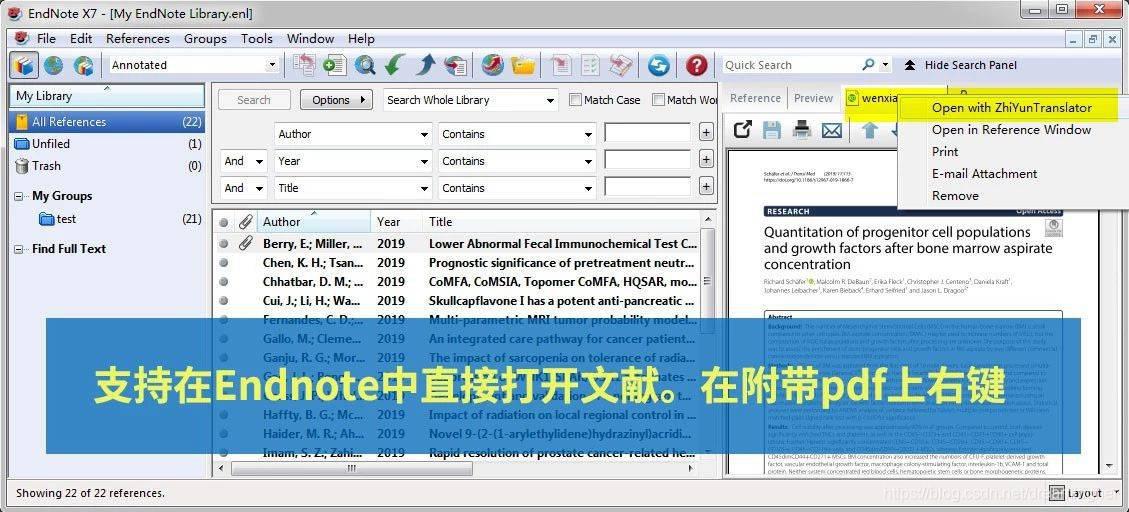Open the References menu
Screen dimensions: 1129x512
point(137,39)
